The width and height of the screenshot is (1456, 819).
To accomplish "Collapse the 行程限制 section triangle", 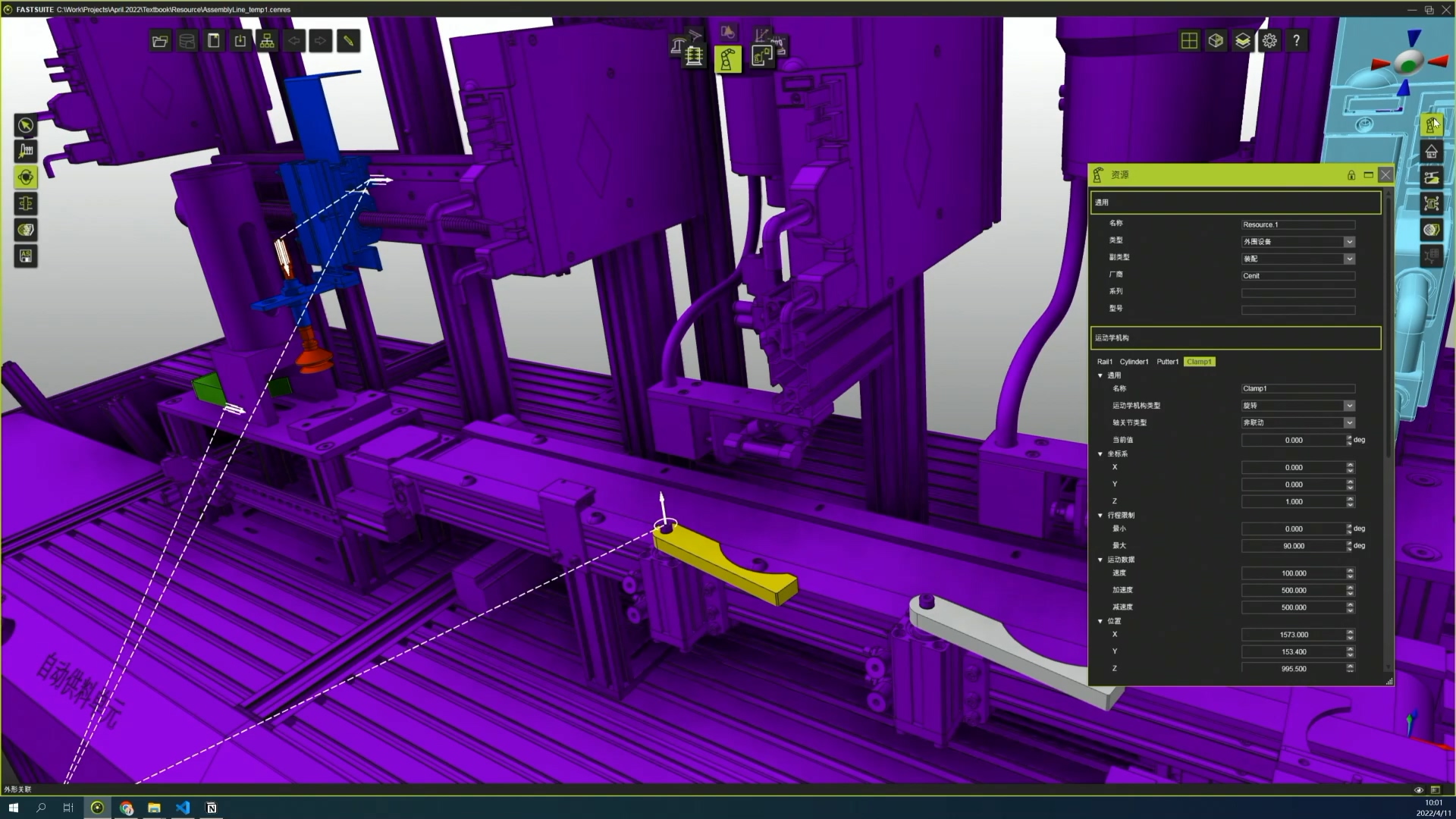I will click(1100, 516).
